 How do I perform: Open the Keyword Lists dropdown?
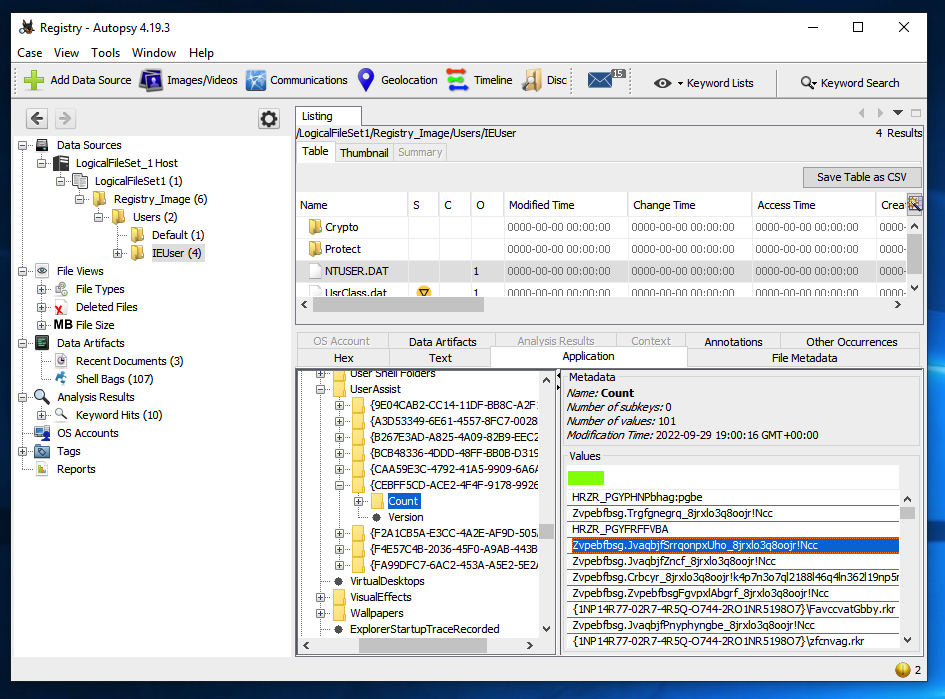(x=704, y=83)
